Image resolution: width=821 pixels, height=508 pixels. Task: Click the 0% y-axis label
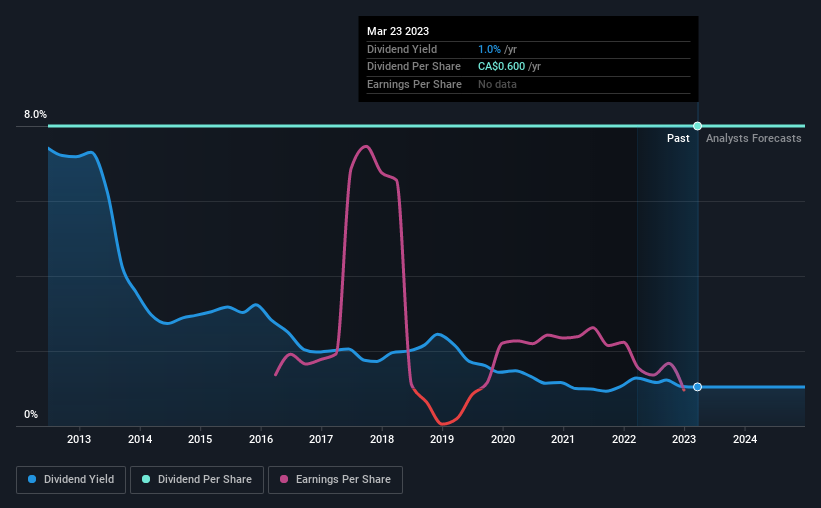pyautogui.click(x=31, y=414)
